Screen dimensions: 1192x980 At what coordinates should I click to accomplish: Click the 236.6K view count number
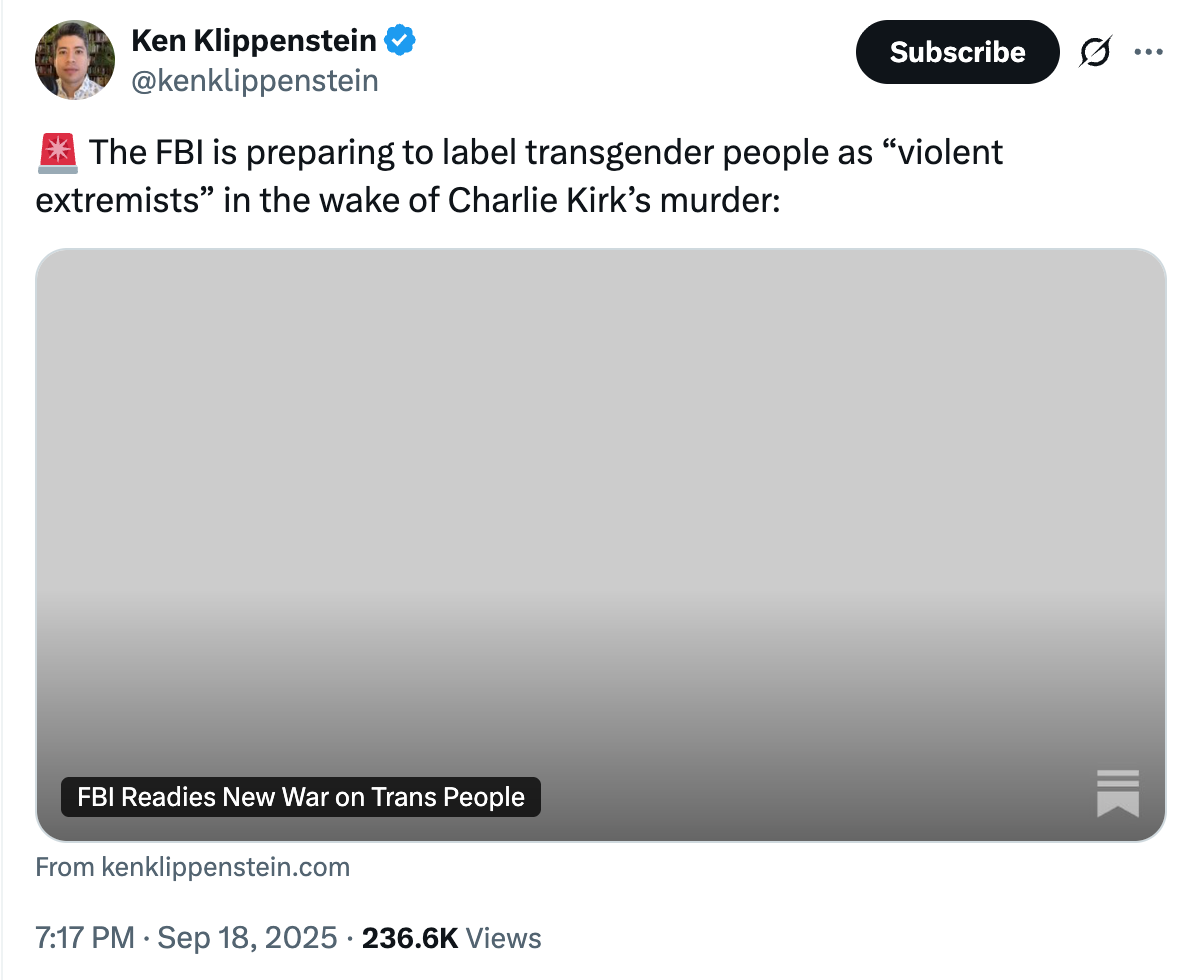(410, 938)
